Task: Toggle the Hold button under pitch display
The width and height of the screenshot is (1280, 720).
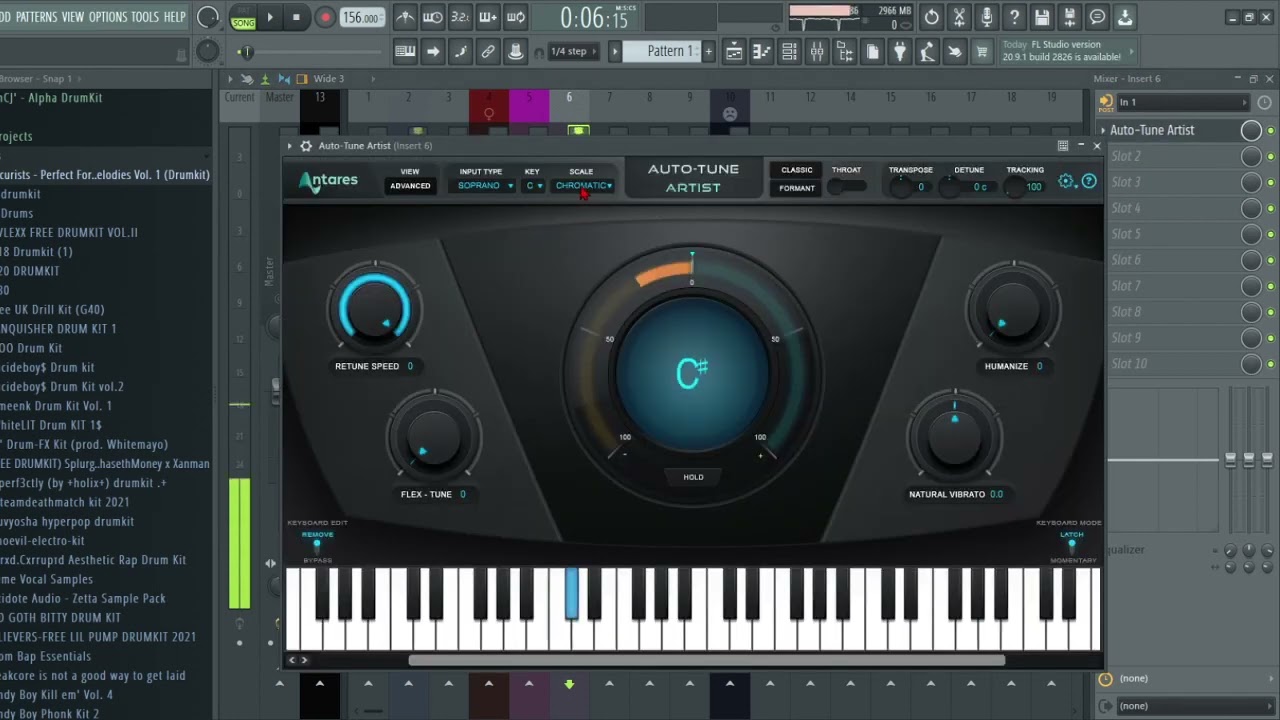Action: coord(693,477)
